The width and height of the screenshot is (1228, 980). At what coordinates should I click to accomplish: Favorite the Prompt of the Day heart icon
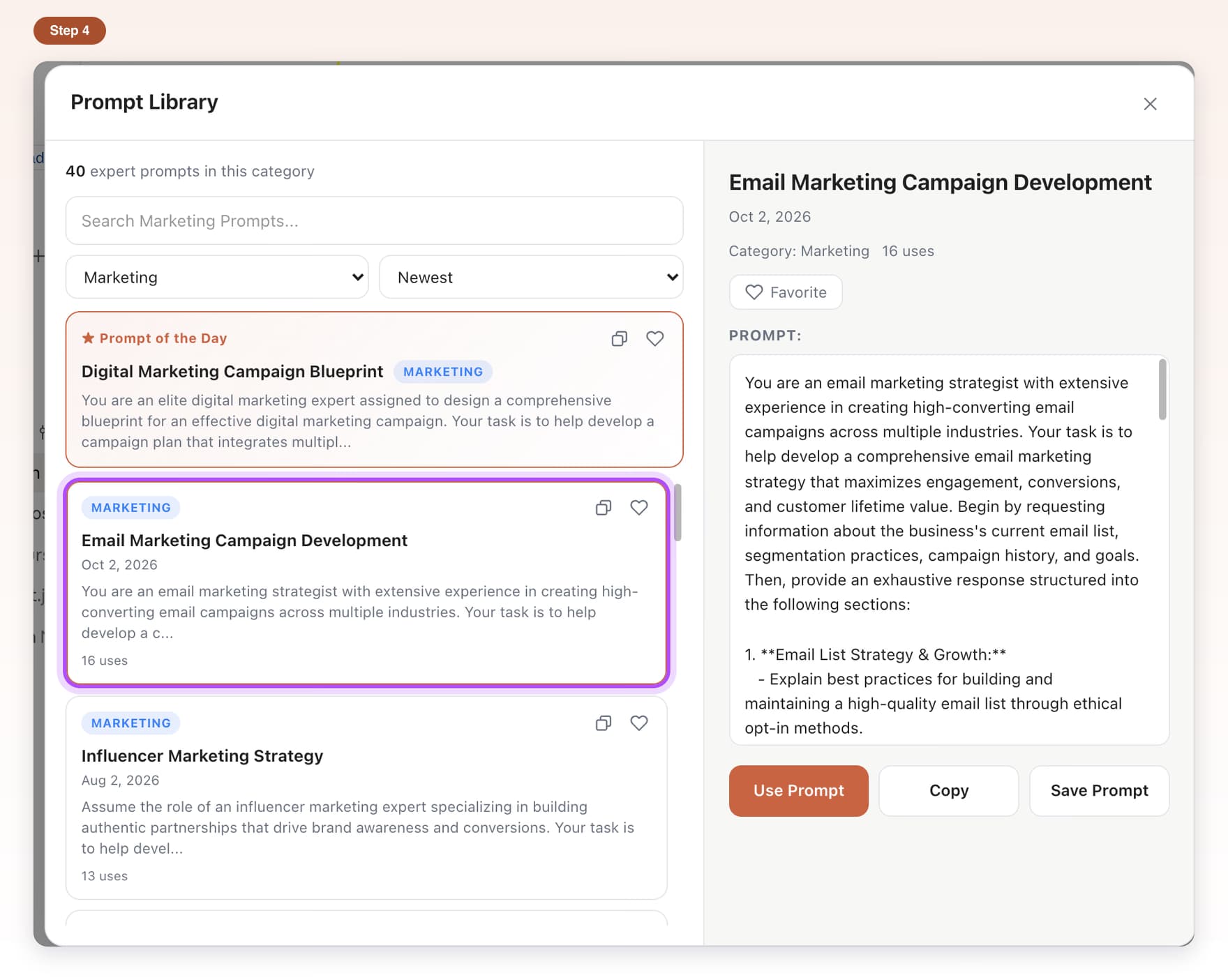point(654,339)
